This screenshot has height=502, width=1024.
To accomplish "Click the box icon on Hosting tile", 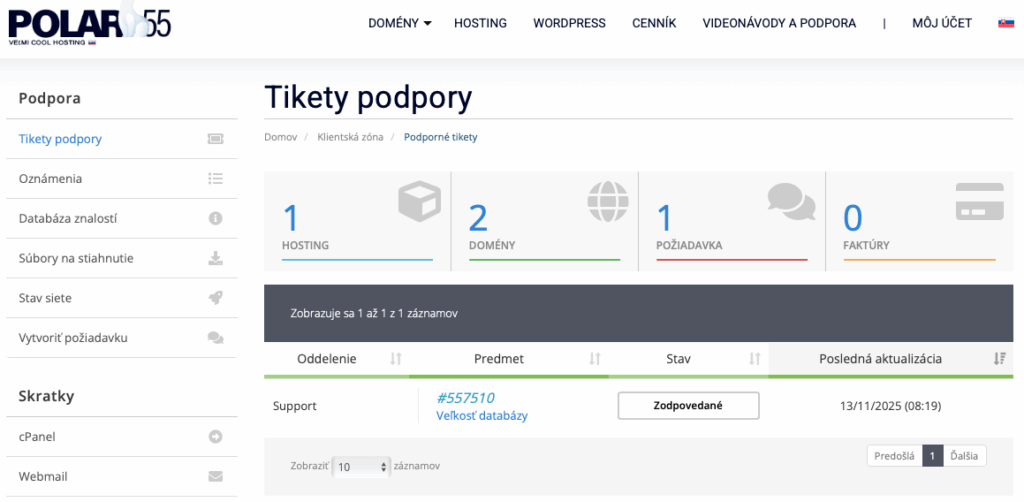I will tap(419, 201).
